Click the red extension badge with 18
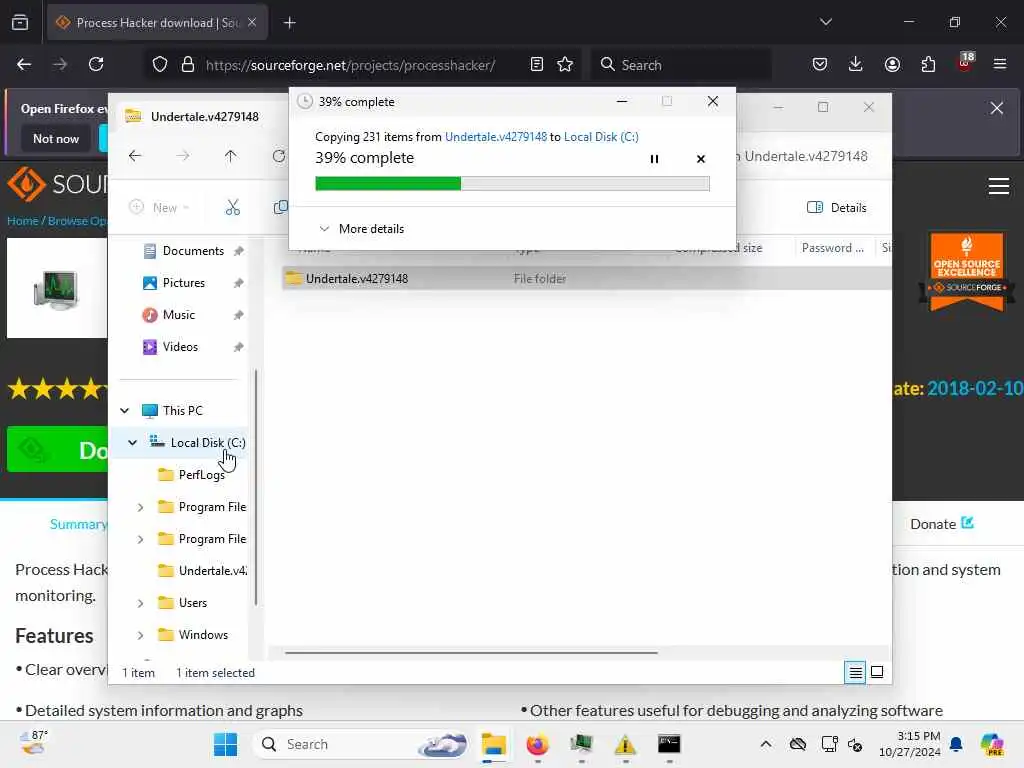 [x=965, y=62]
